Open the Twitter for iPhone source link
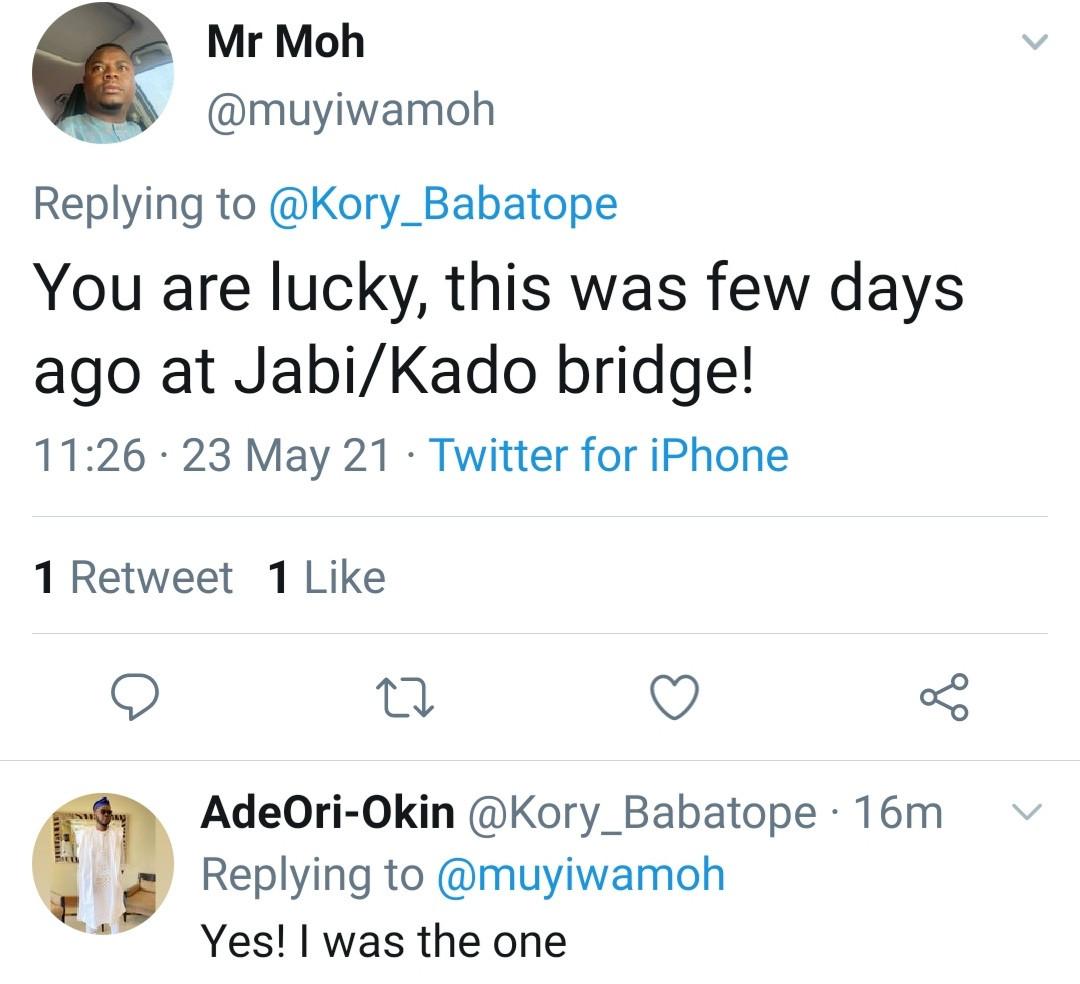Viewport: 1080px width, 984px height. [608, 456]
